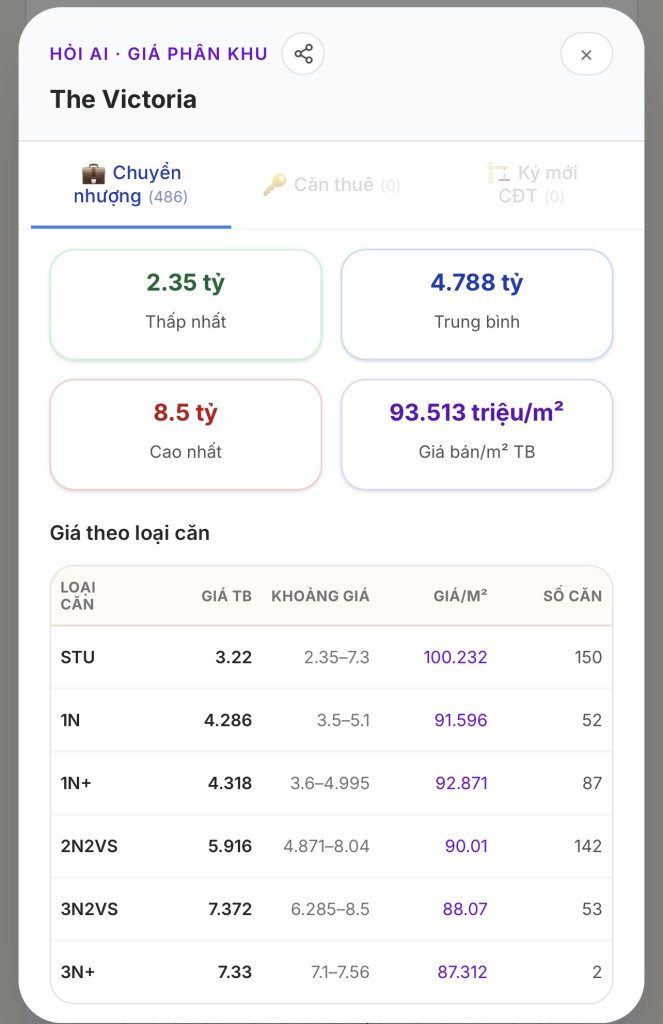Viewport: 663px width, 1024px height.
Task: Click the 2N2VS apartment type row
Action: point(331,846)
